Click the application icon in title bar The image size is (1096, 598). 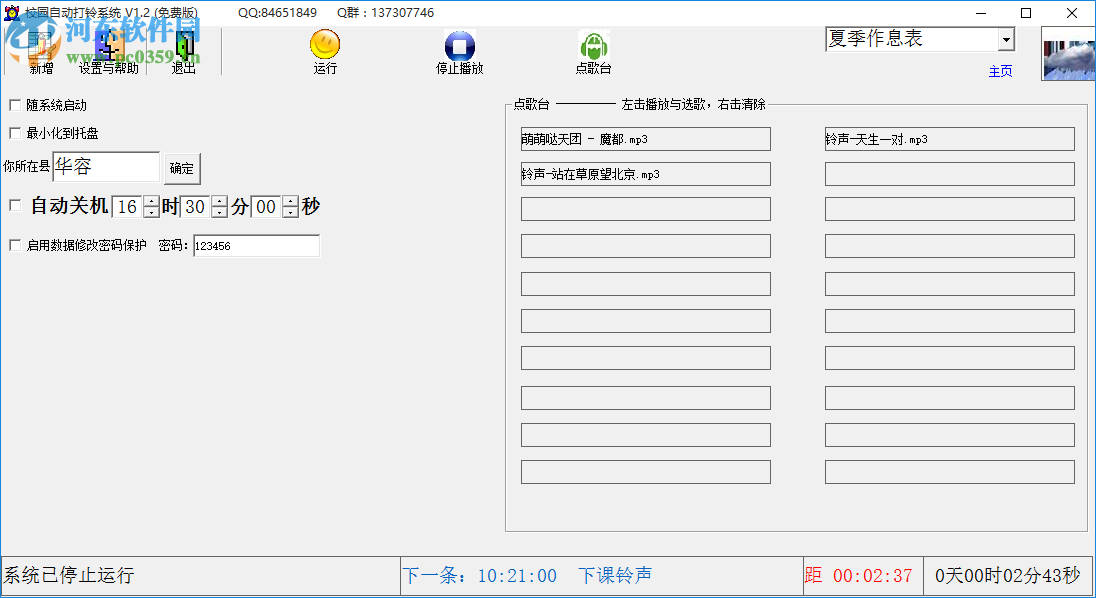10,10
